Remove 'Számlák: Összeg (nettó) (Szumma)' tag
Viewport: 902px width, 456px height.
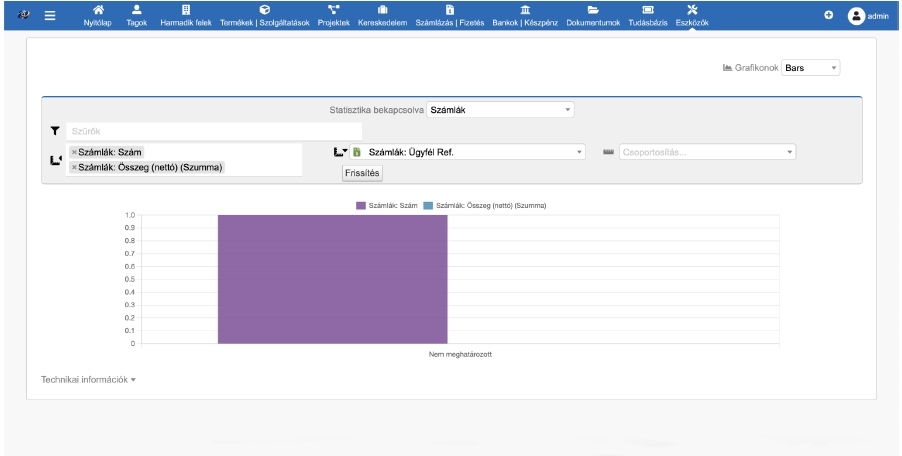coord(74,167)
